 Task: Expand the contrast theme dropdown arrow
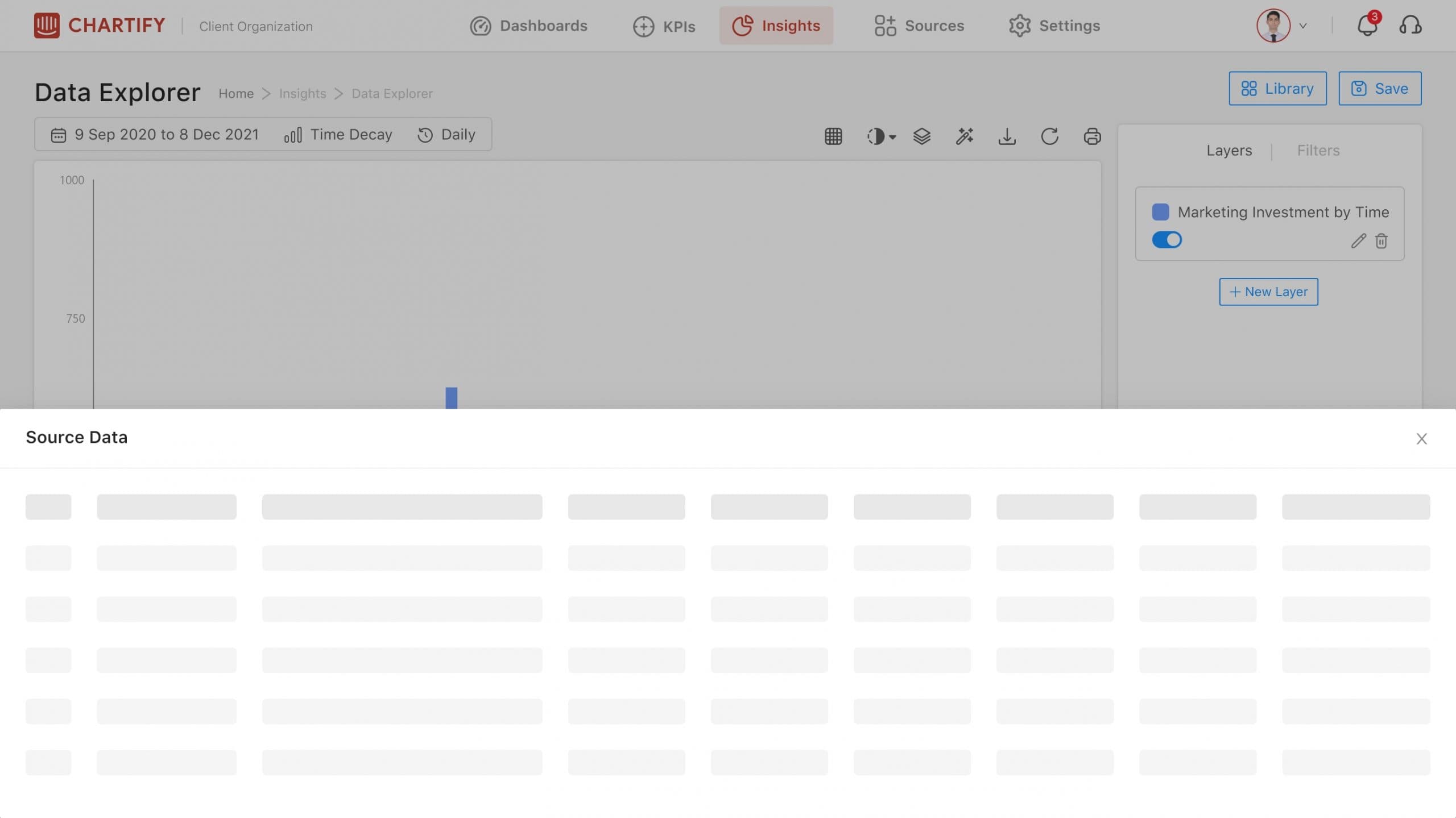pos(892,137)
